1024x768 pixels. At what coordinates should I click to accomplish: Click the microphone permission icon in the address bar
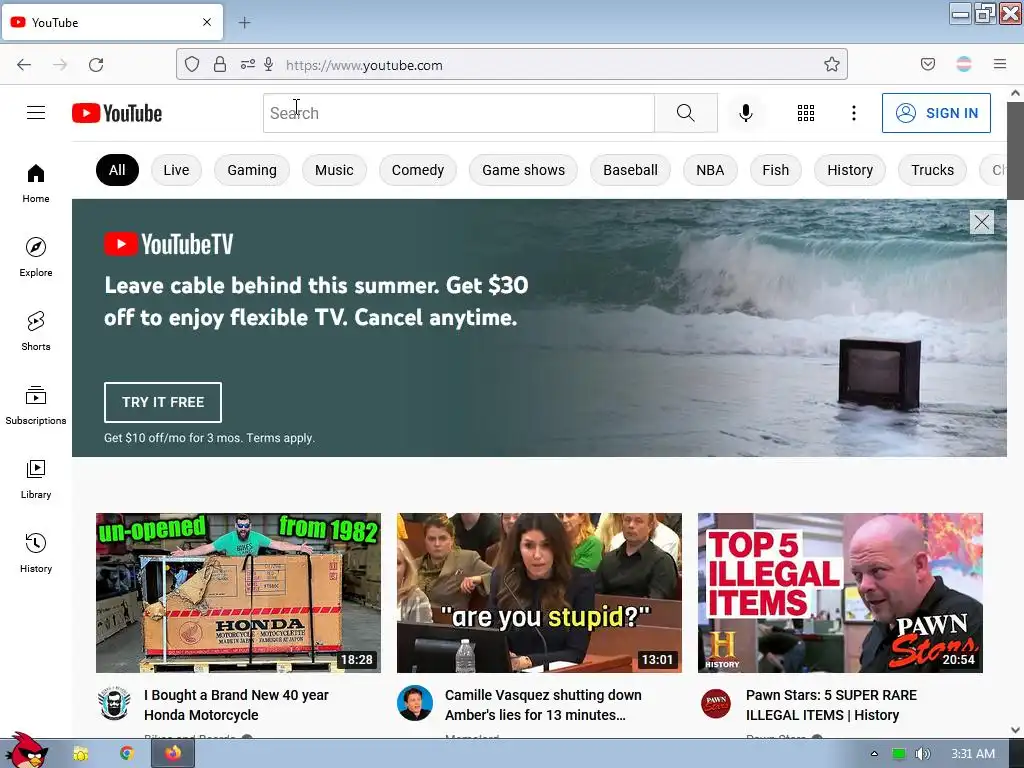pyautogui.click(x=268, y=64)
